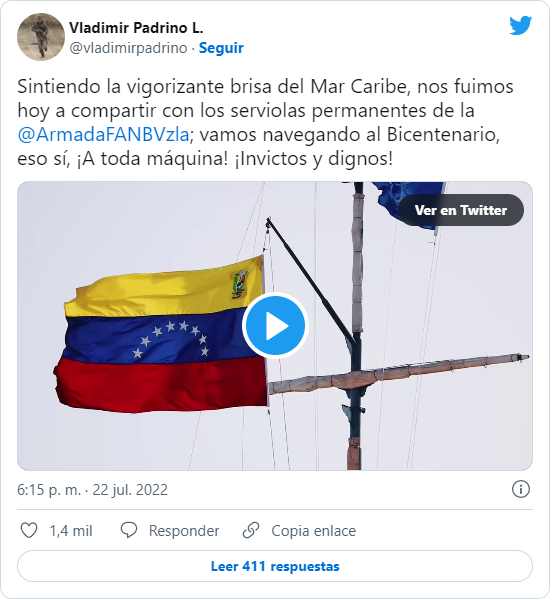Click the copy link chain icon
The image size is (552, 600).
click(x=251, y=530)
